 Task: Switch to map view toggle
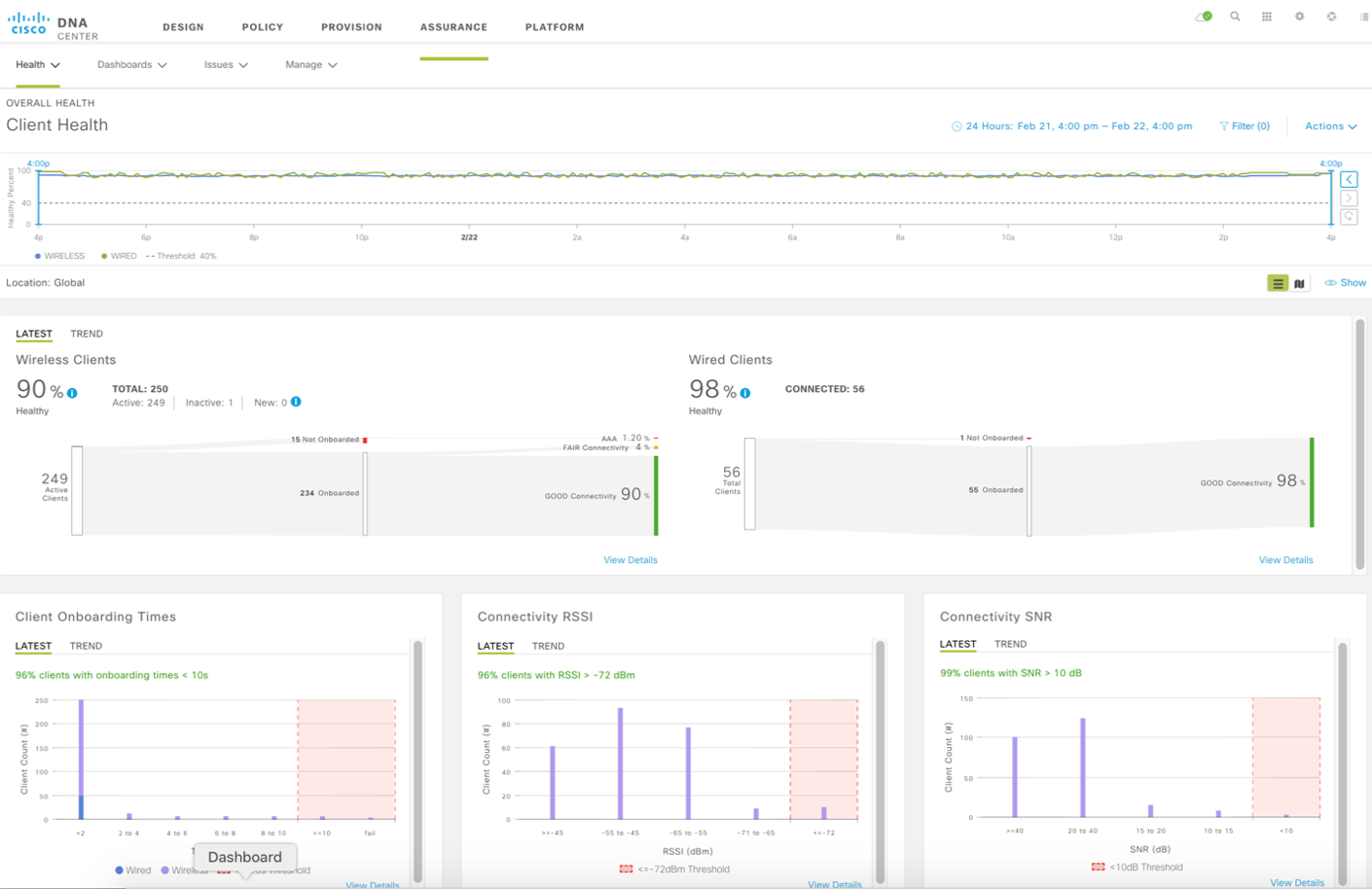click(x=1299, y=283)
